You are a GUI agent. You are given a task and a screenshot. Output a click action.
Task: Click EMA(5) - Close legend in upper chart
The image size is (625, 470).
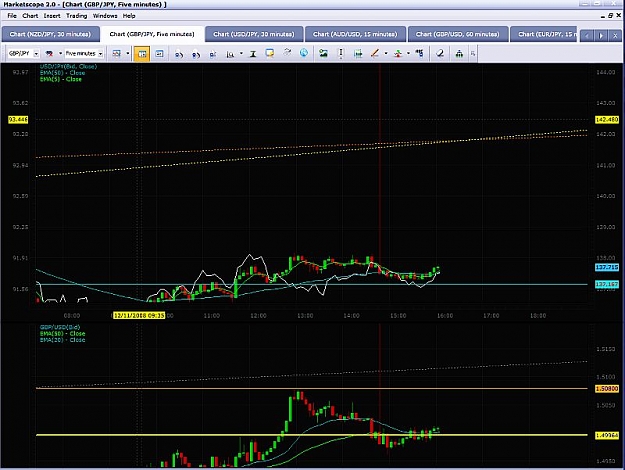(x=61, y=79)
